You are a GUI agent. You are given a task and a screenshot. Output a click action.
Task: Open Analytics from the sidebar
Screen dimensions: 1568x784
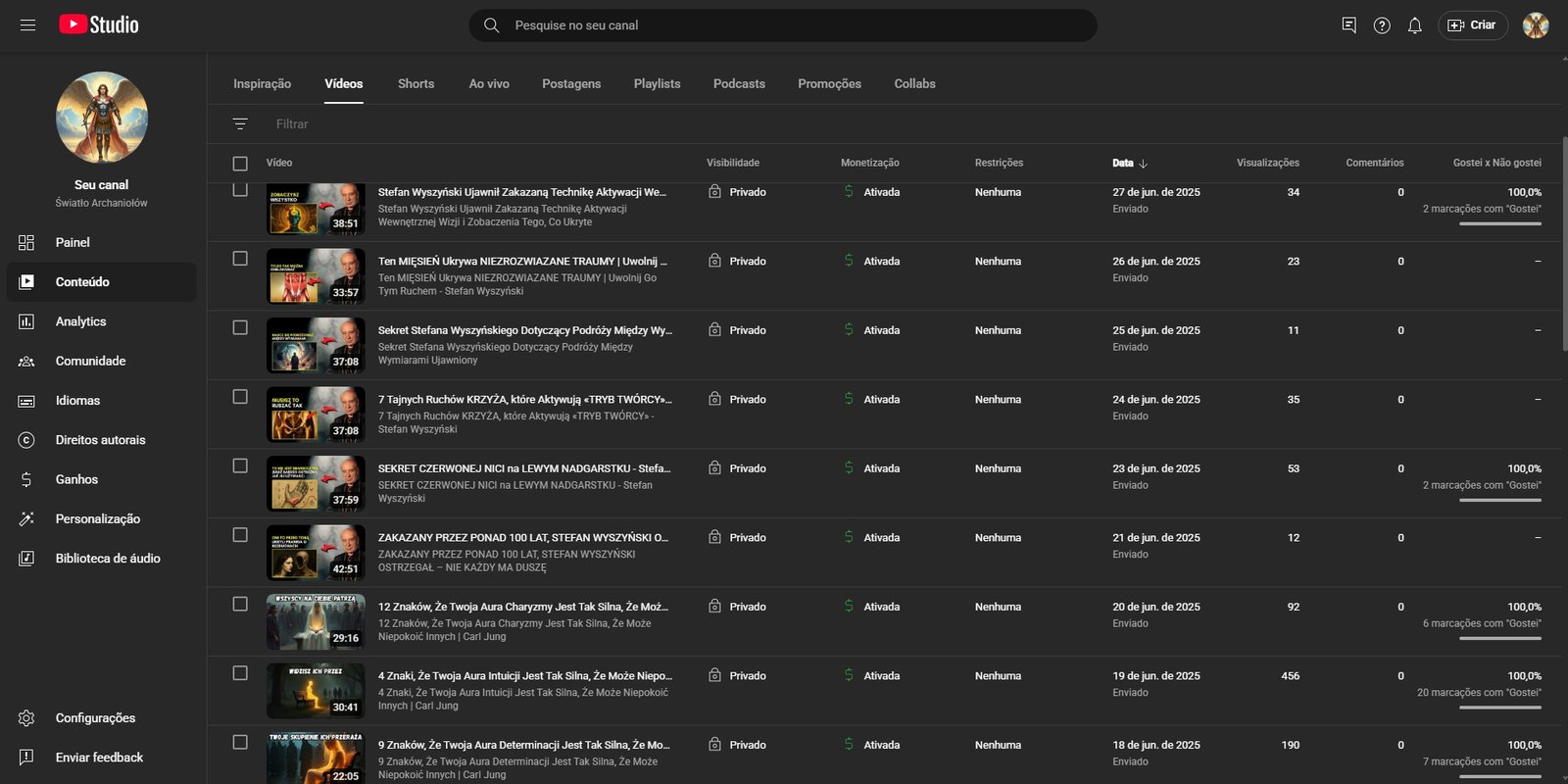pos(80,321)
